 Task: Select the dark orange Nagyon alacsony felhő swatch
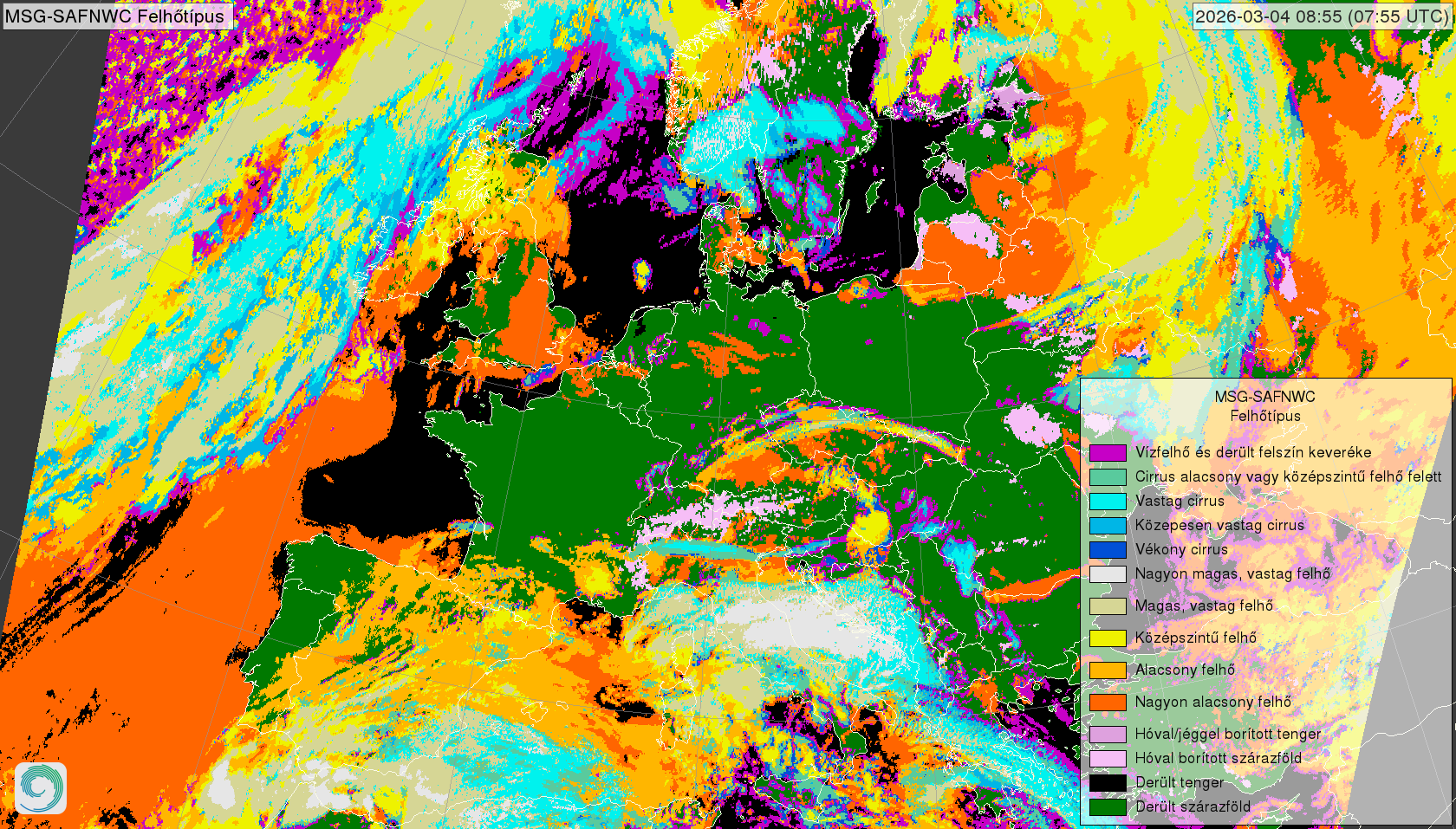tap(1108, 702)
